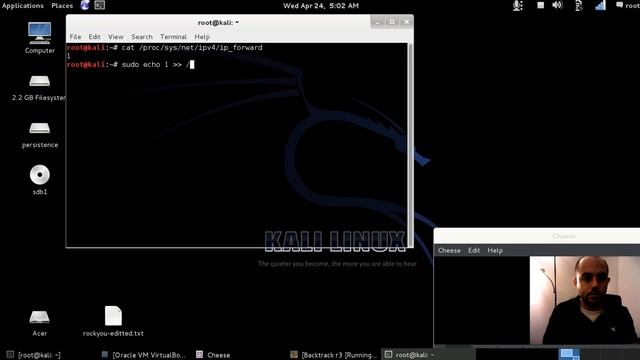The image size is (640, 360).
Task: Maximize the root@kali terminal window
Action: pos(392,22)
